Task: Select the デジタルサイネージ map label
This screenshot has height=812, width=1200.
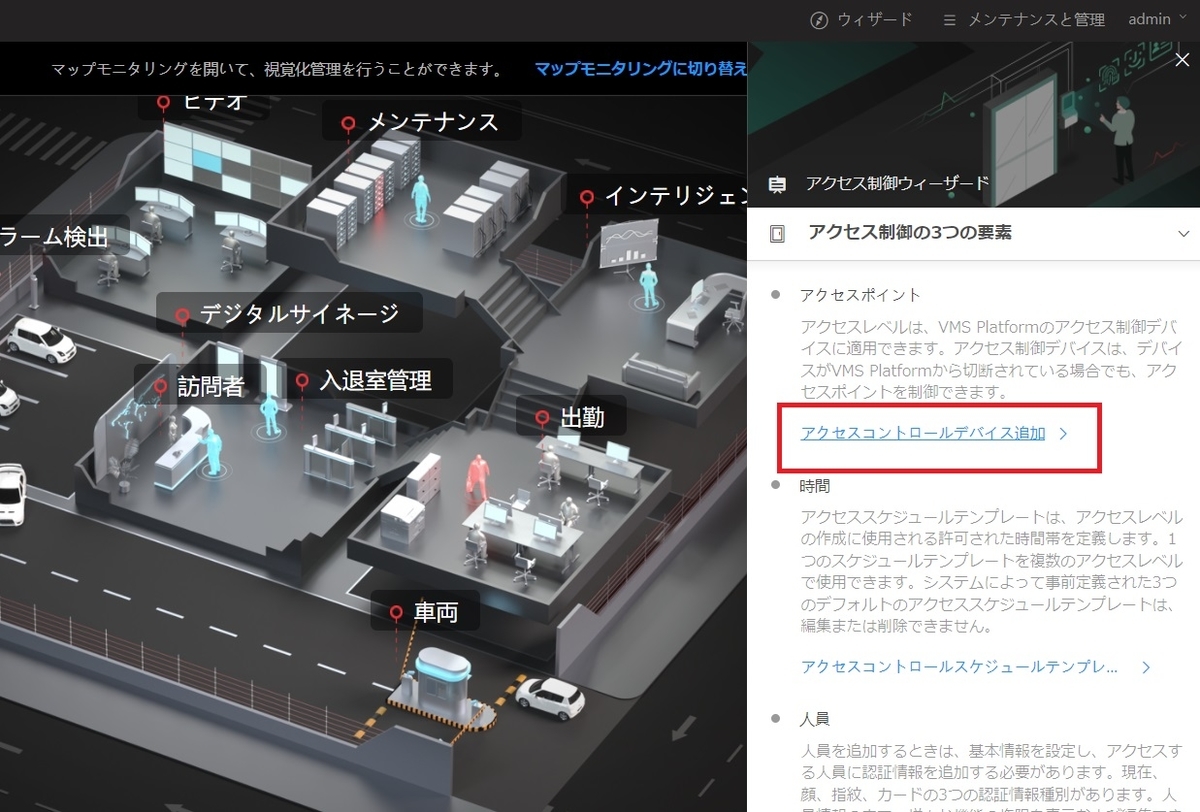Action: [299, 314]
